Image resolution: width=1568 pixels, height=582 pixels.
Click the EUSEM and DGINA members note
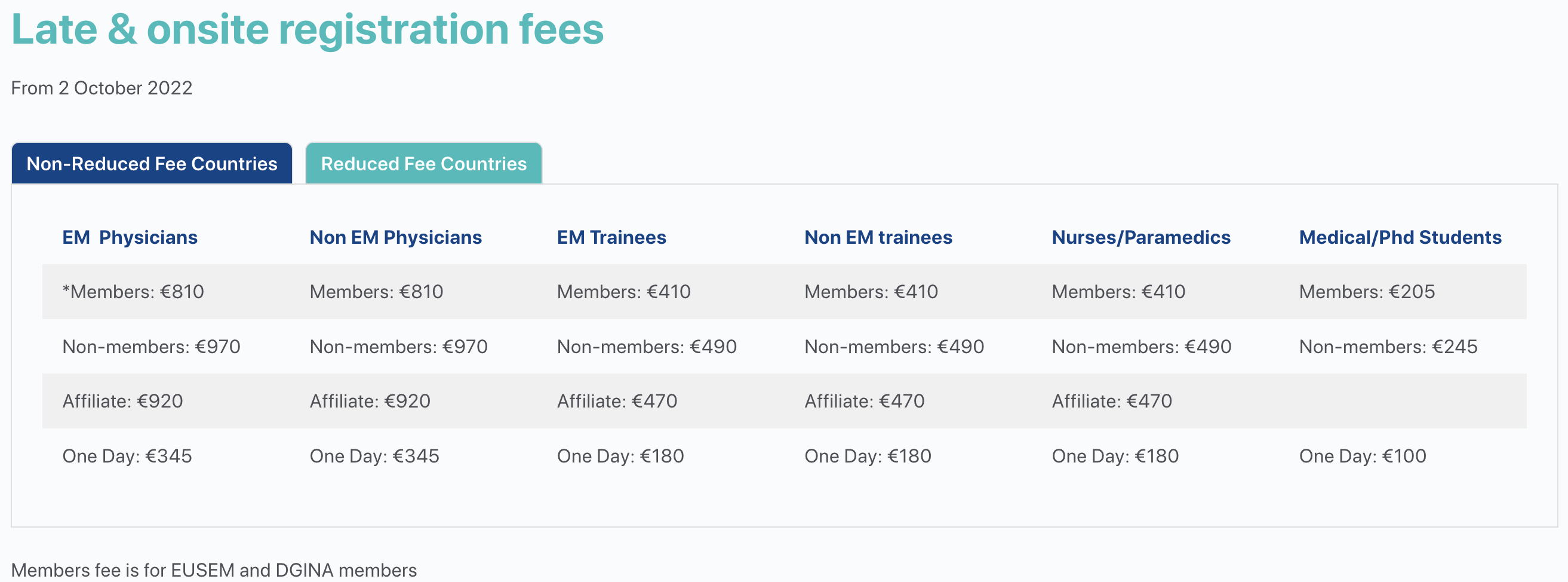(x=214, y=571)
